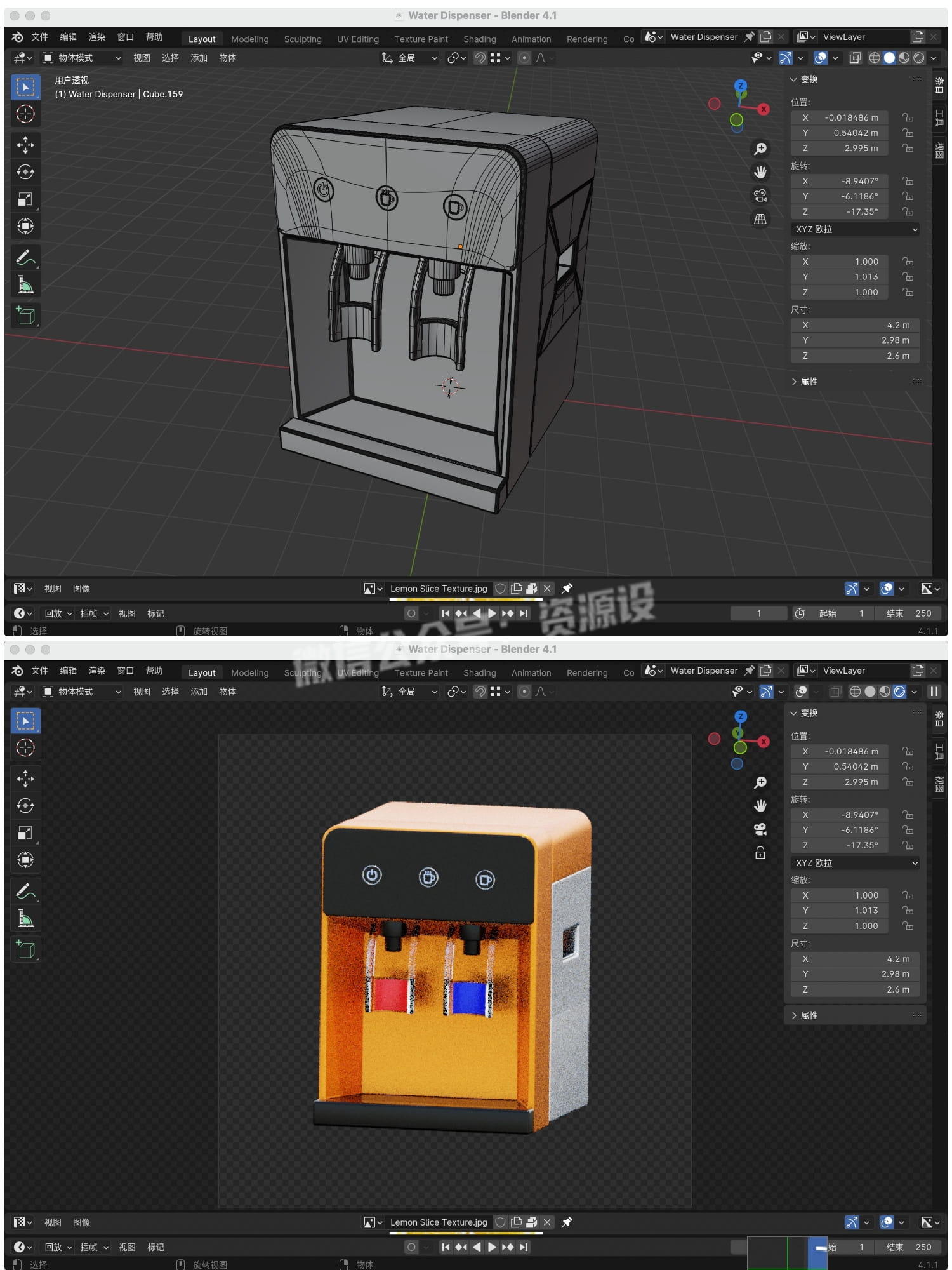Open 文件 menu in top window
The width and height of the screenshot is (952, 1270).
click(39, 37)
